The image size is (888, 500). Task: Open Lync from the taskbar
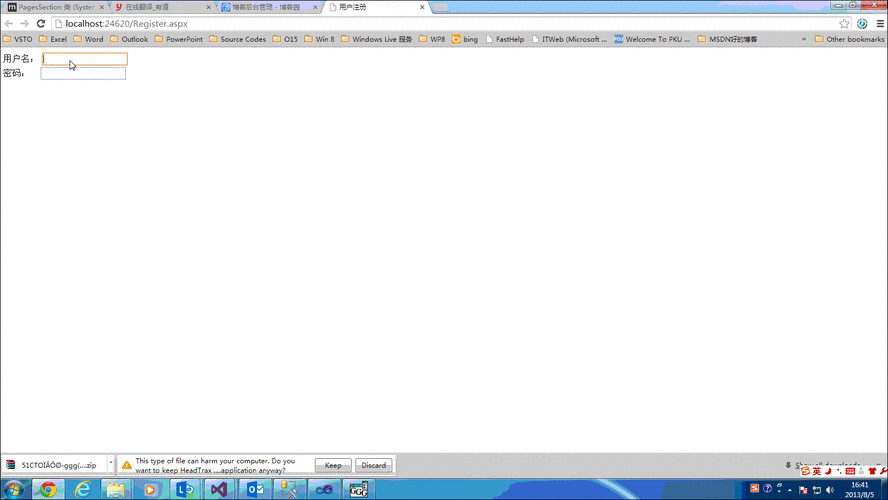coord(185,489)
